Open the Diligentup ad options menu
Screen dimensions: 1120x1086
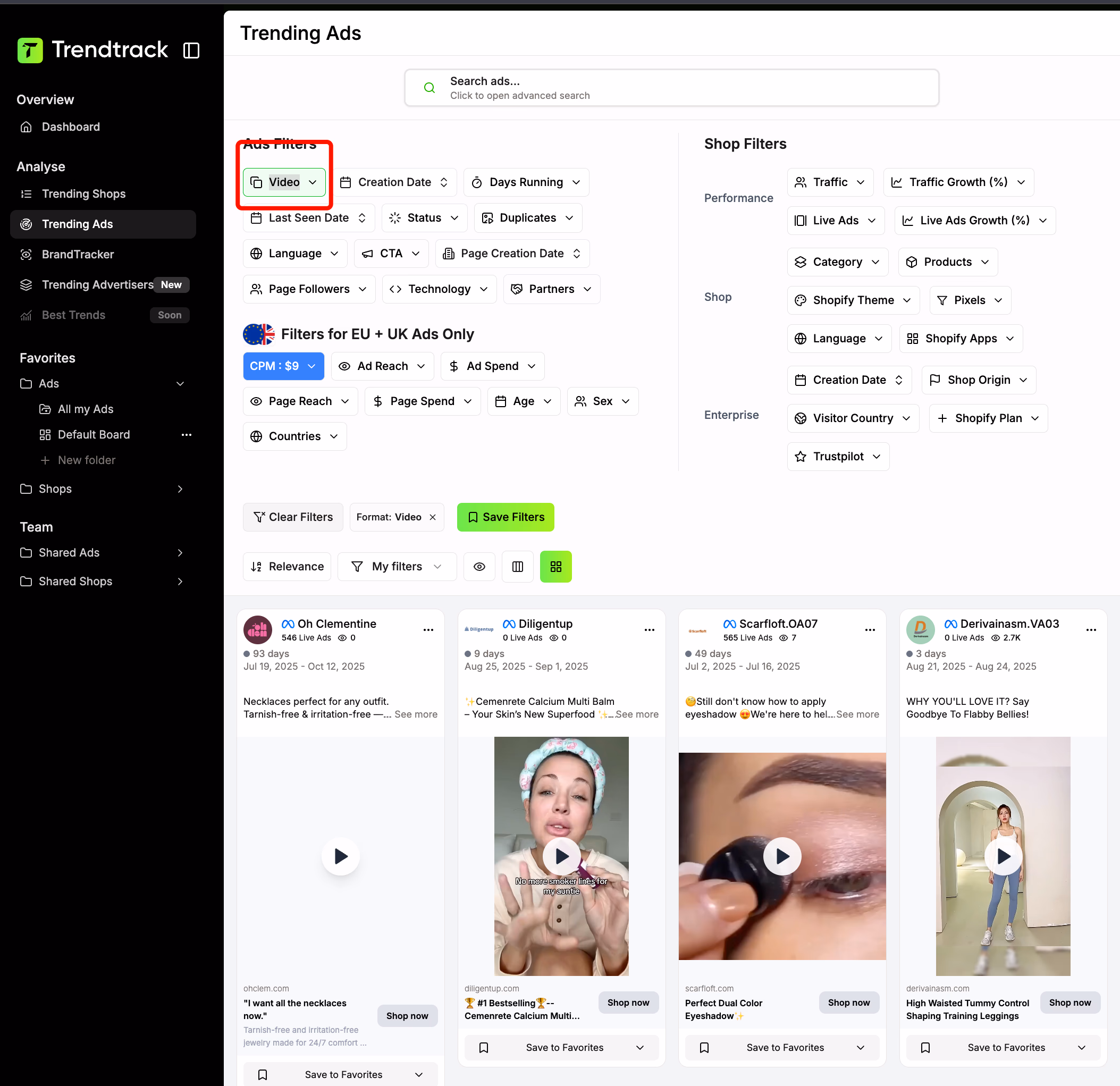pos(649,630)
